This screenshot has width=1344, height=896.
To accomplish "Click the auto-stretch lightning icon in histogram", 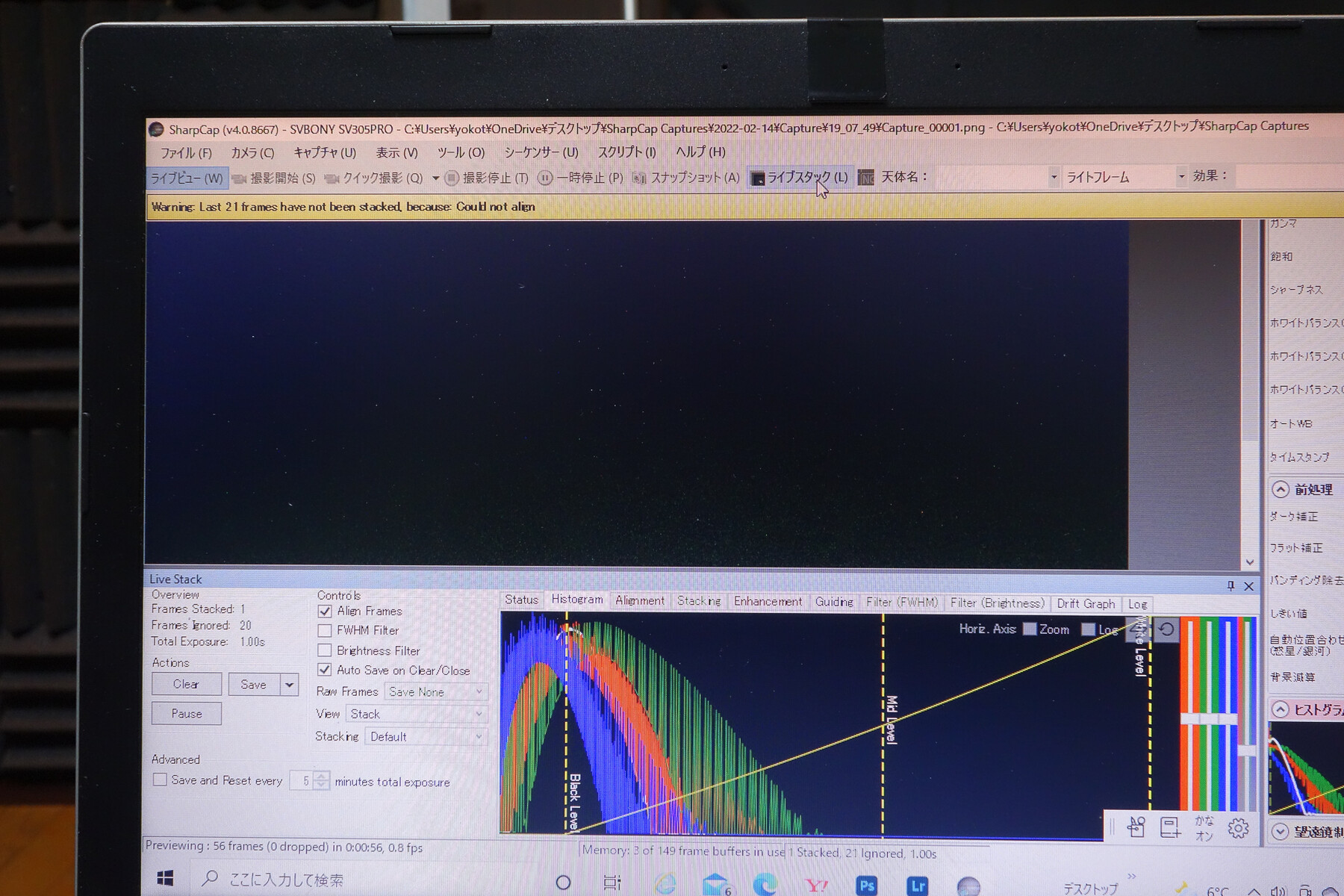I will [1136, 631].
